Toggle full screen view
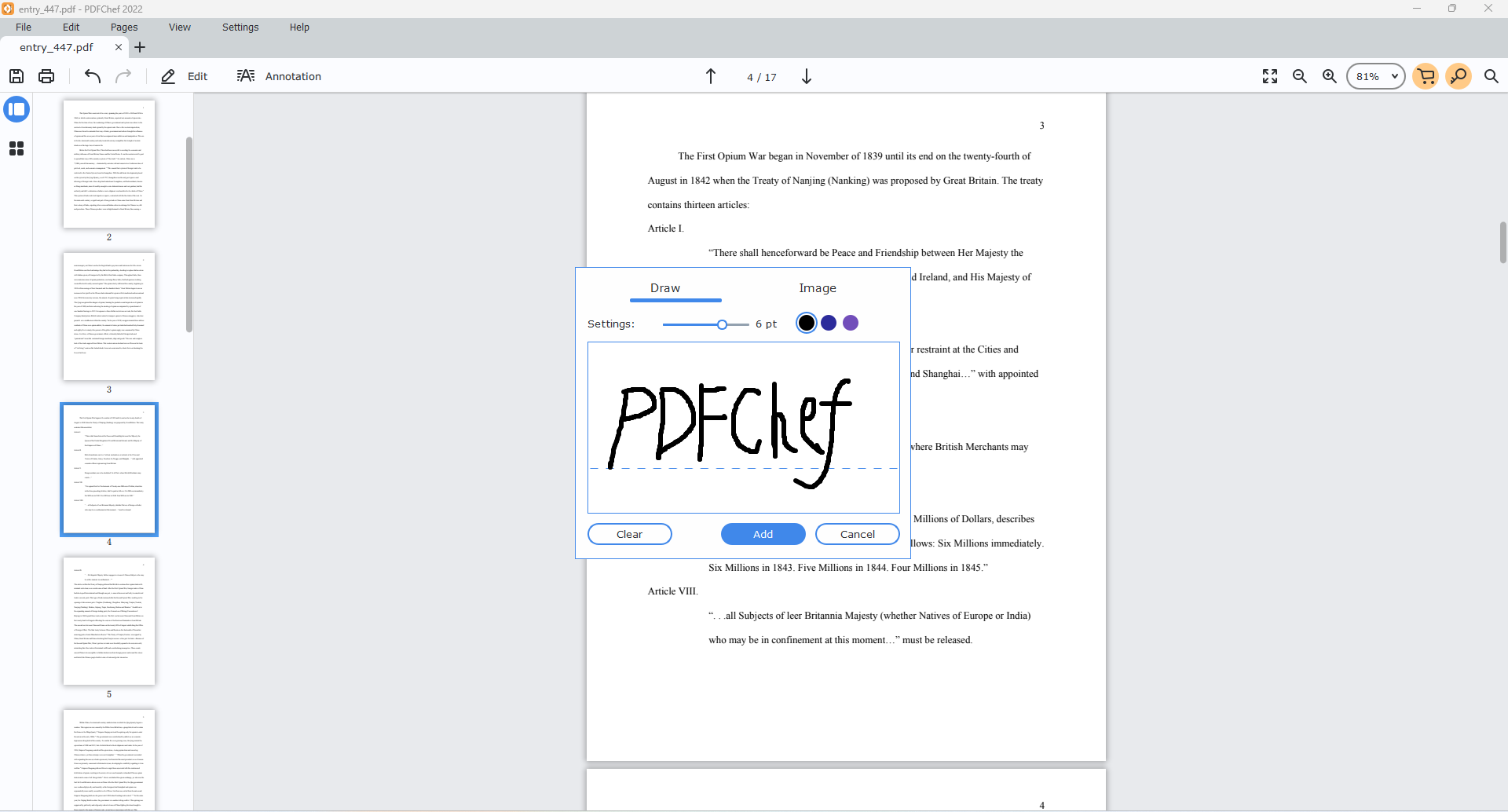1508x812 pixels. pyautogui.click(x=1270, y=76)
